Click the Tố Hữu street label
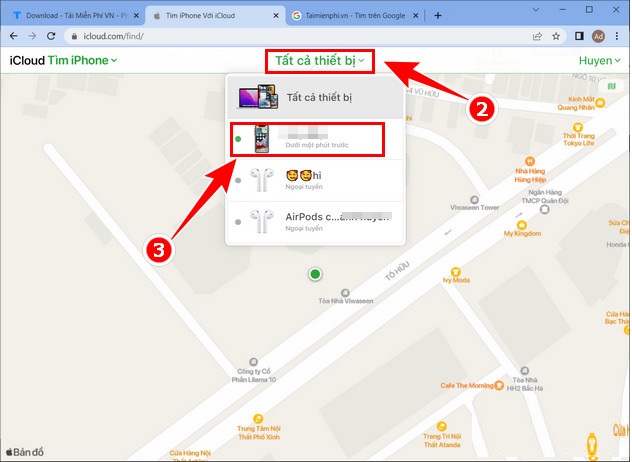Viewport: 632px width, 462px height. (397, 271)
